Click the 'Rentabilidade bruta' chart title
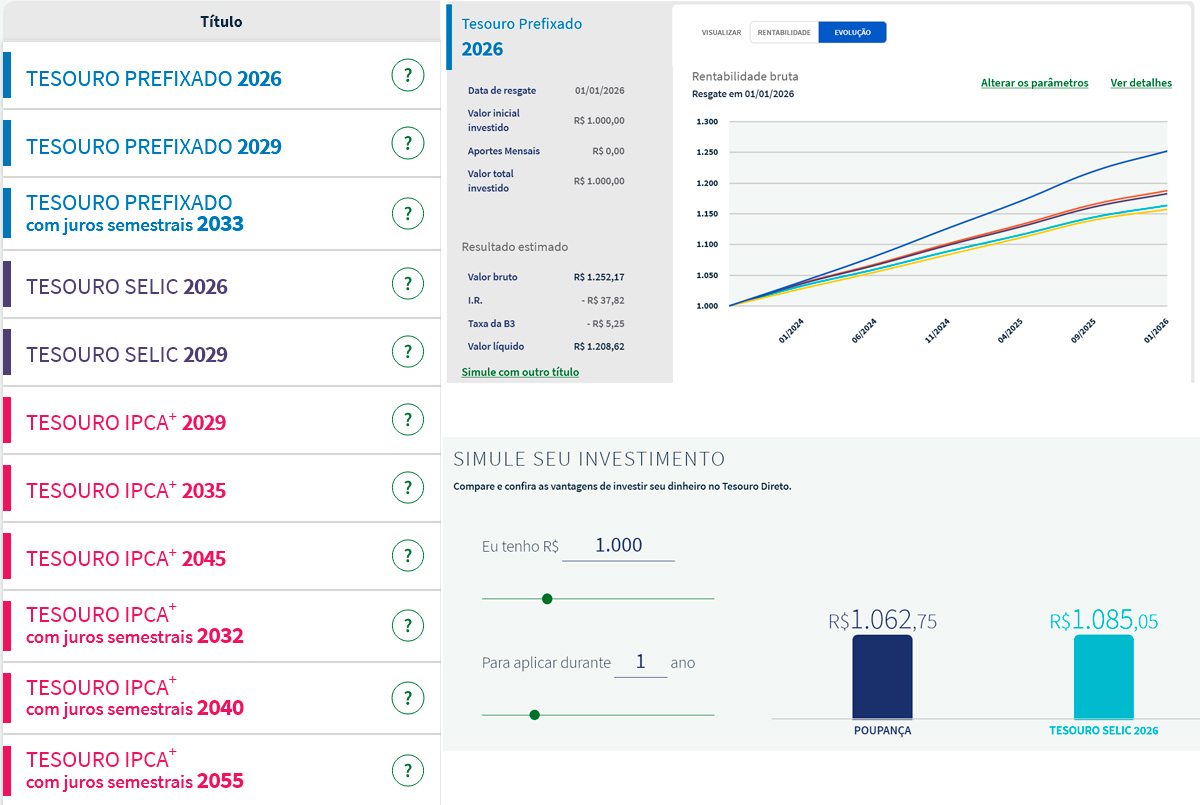 coord(745,76)
